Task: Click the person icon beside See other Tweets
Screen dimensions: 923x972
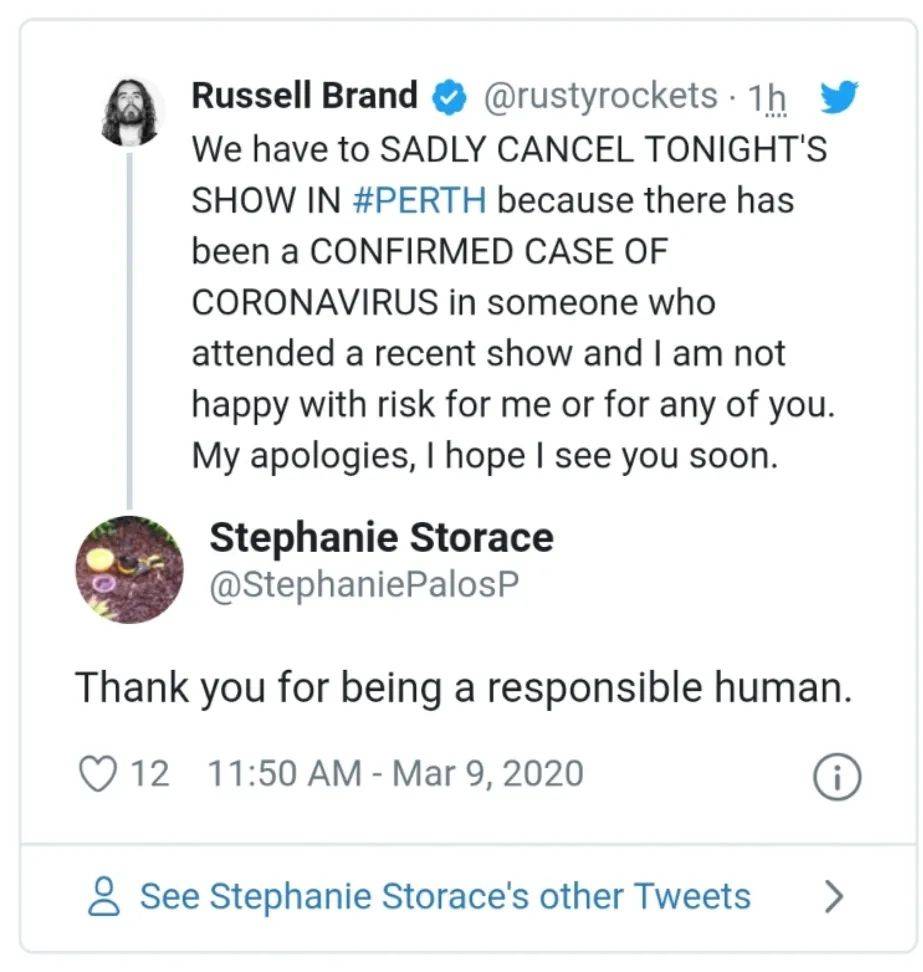Action: [104, 896]
